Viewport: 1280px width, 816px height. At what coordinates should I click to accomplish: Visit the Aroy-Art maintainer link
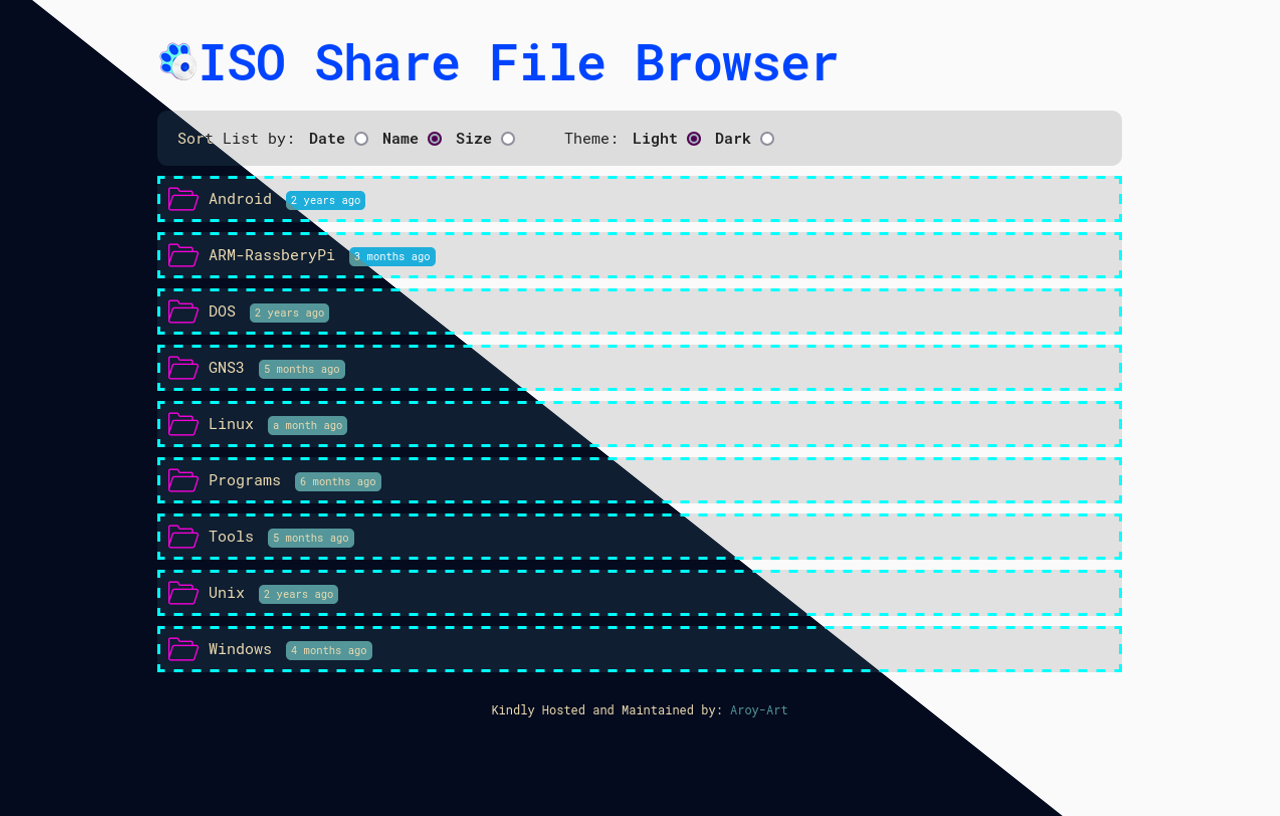click(x=759, y=710)
